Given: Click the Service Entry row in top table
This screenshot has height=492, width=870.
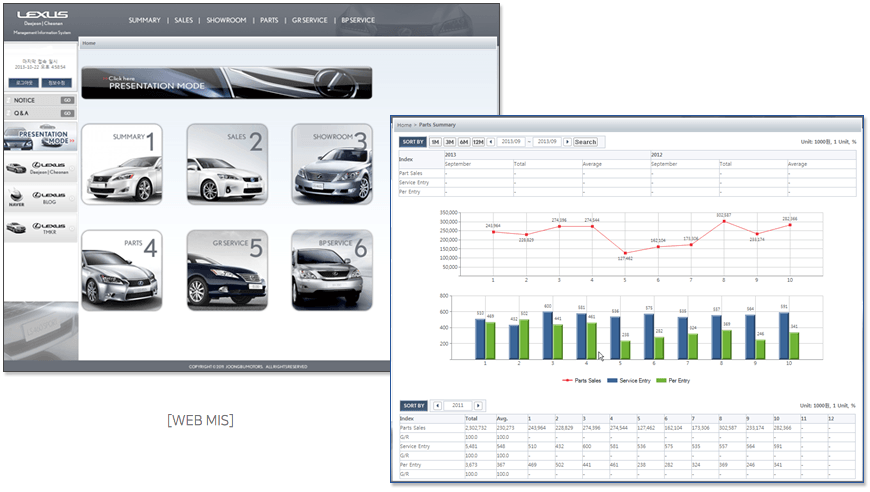Looking at the screenshot, I should pos(627,182).
